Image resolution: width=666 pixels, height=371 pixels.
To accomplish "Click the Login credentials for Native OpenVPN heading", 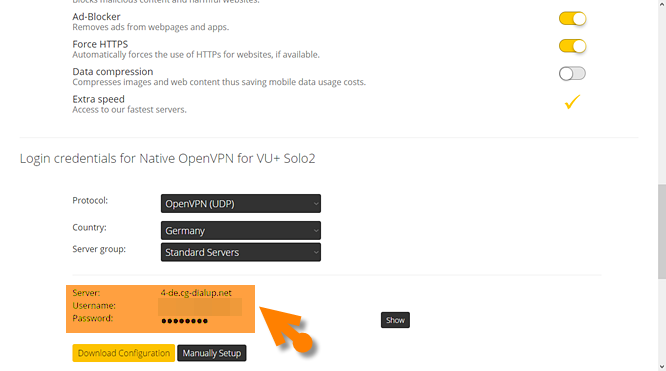I will pos(167,159).
